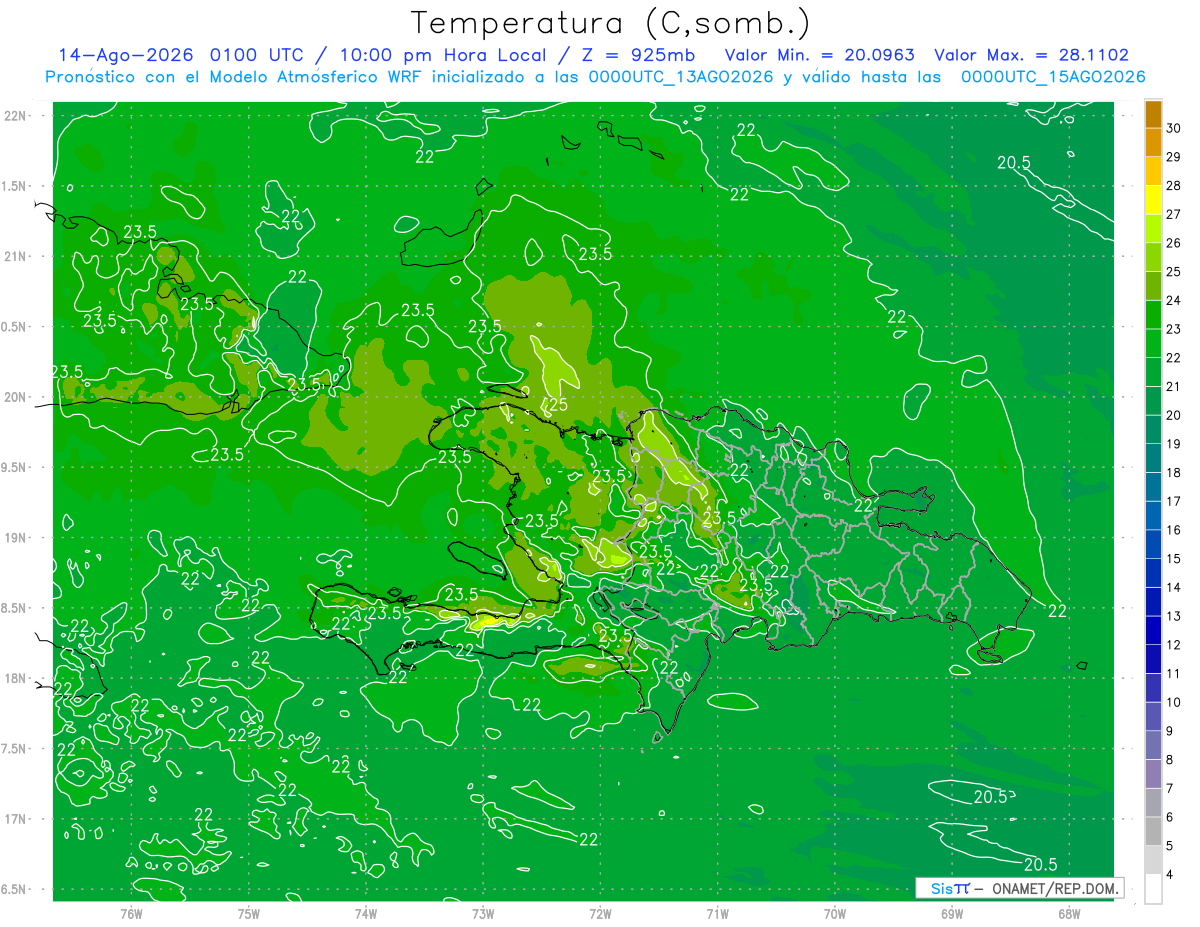Click legend value 21 on the color bar
The image size is (1200, 927).
coord(1173,386)
